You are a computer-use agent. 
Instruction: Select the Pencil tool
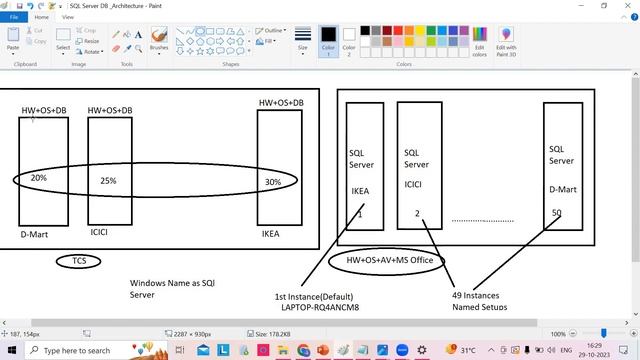pos(116,35)
